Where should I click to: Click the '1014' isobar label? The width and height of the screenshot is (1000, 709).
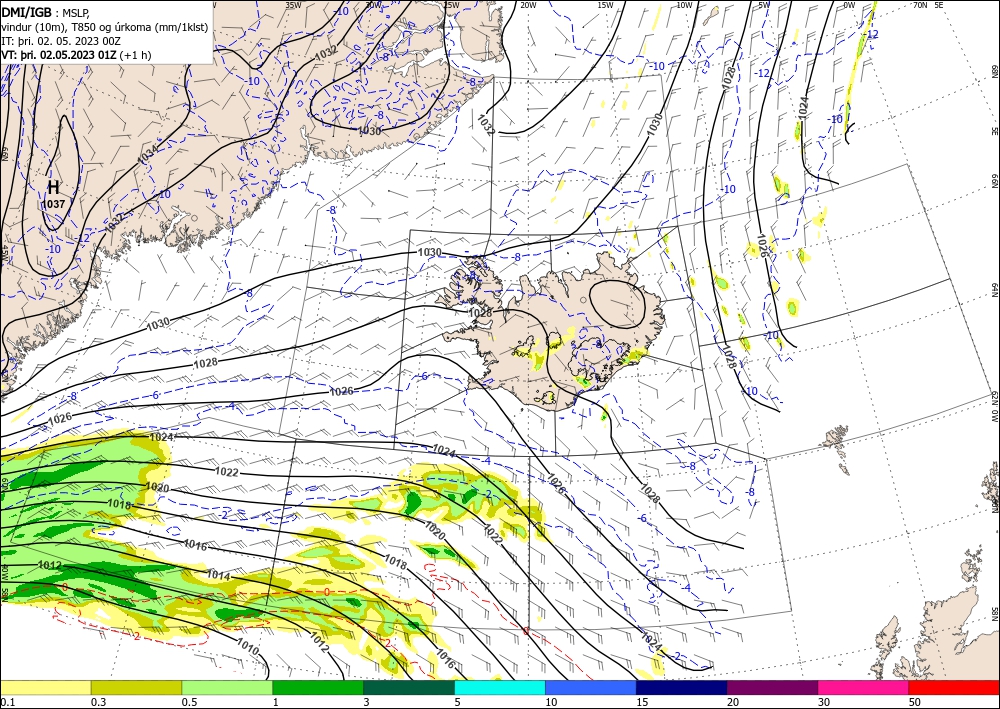(x=218, y=575)
